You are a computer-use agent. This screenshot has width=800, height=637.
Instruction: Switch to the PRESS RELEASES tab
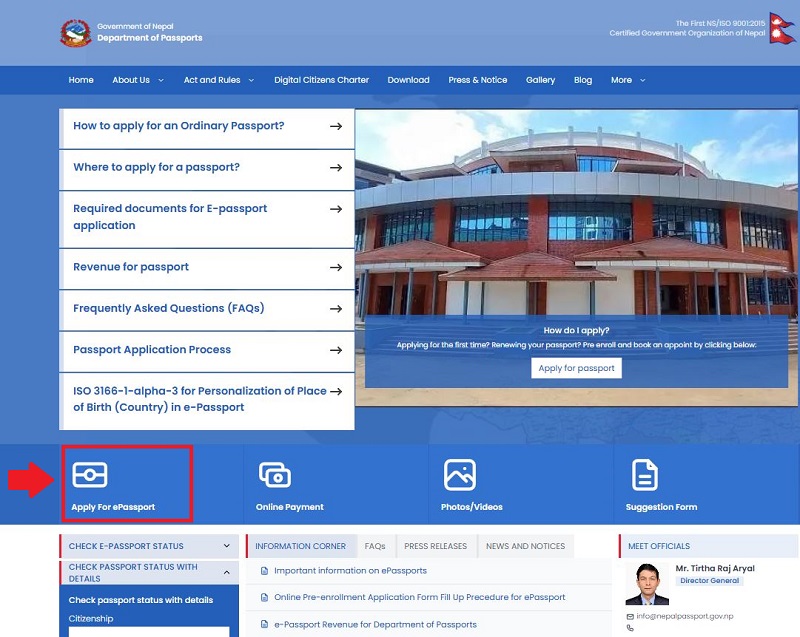[x=437, y=546]
